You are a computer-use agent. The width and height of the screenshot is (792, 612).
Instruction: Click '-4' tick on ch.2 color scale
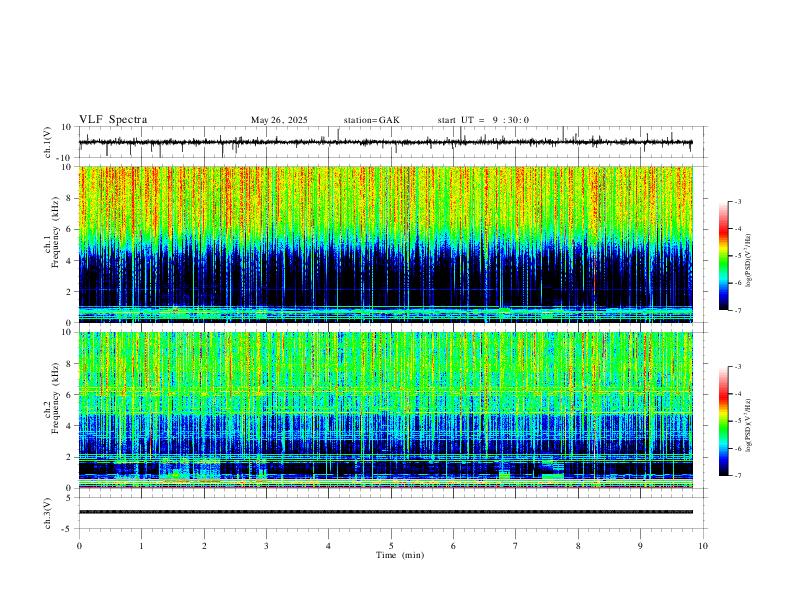pos(738,394)
